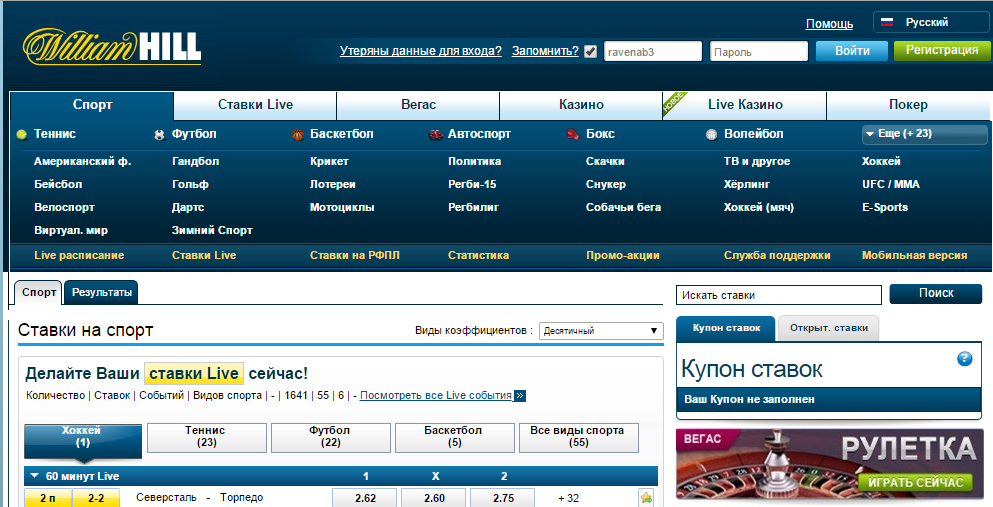993x507 pixels.
Task: Click the Искать ставки search field
Action: pos(779,295)
